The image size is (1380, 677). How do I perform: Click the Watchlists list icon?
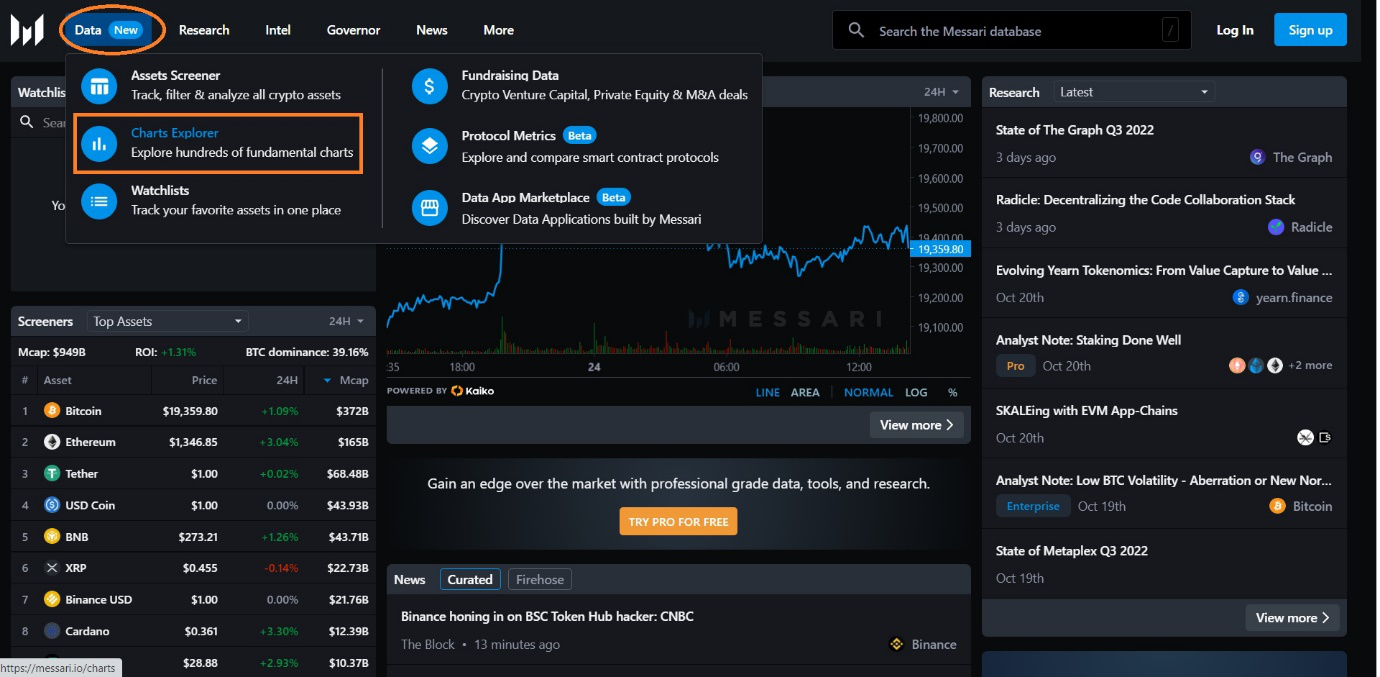click(99, 201)
